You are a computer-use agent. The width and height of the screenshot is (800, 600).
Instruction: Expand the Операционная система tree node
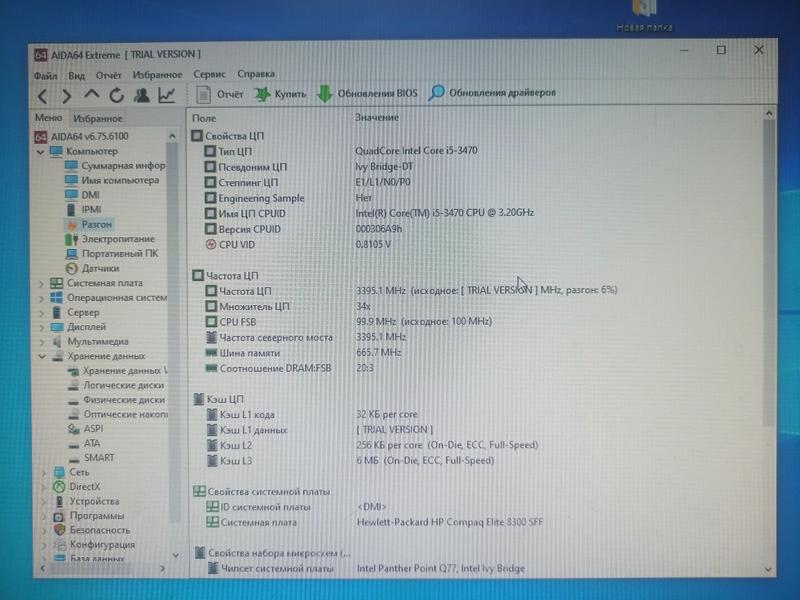pyautogui.click(x=41, y=298)
